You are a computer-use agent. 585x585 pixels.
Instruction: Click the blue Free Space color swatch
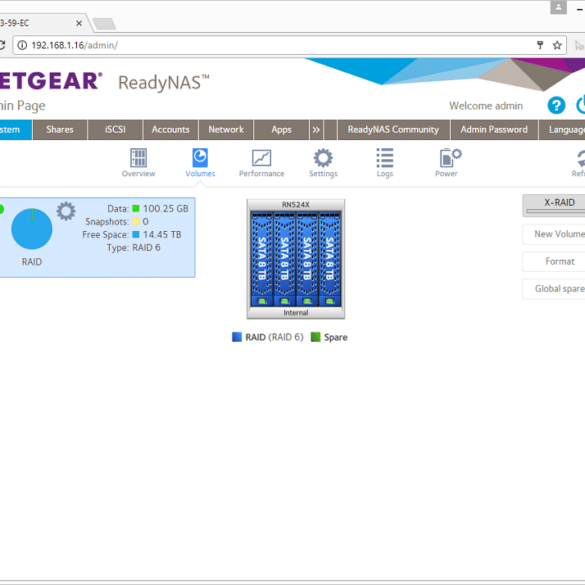(136, 234)
